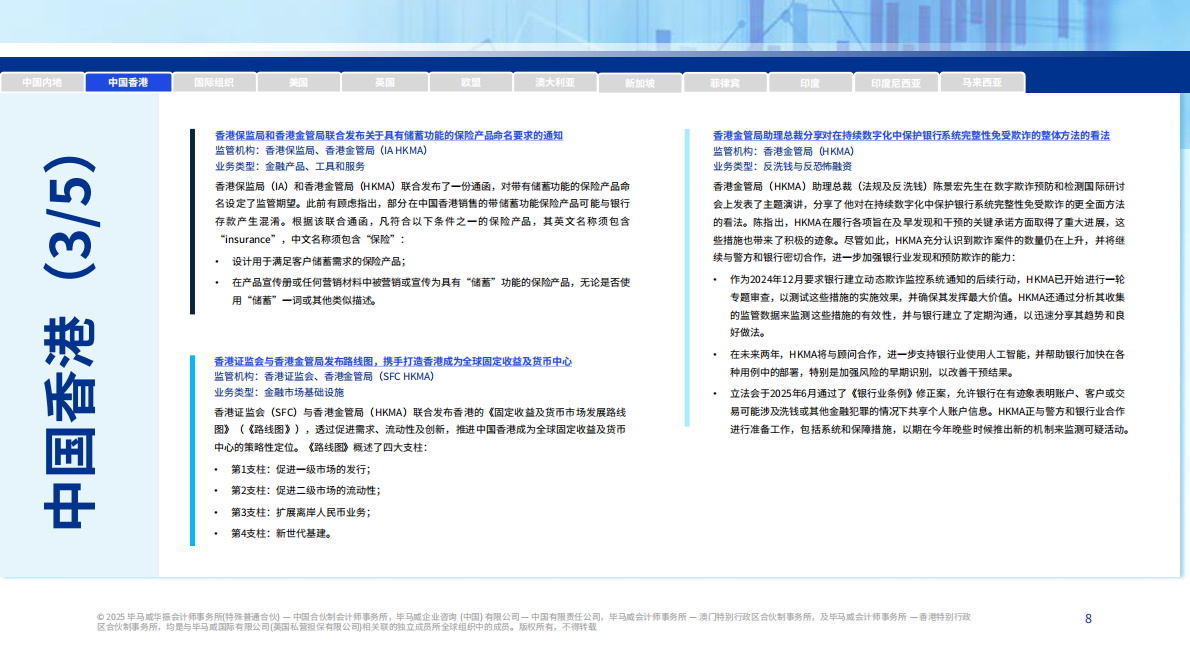Switch to the 印度尼西亚 tab
This screenshot has width=1190, height=669.
tap(896, 83)
